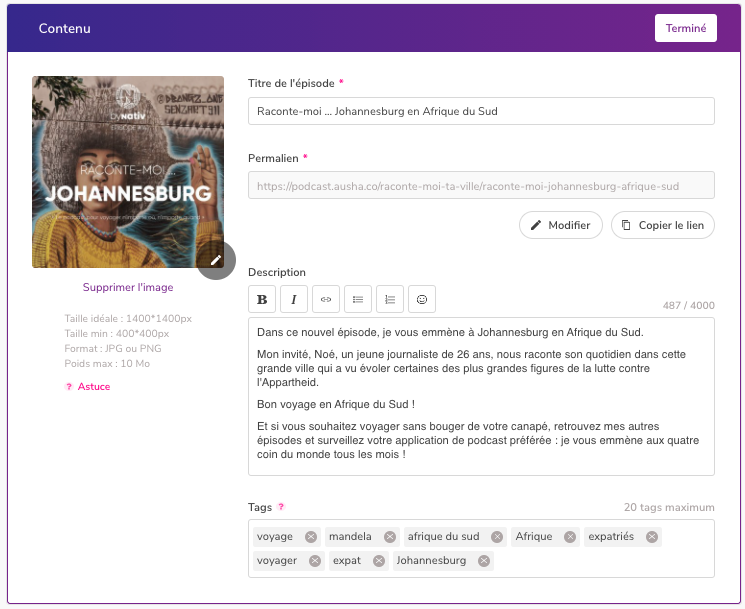Click the expatriés tag label

point(611,536)
